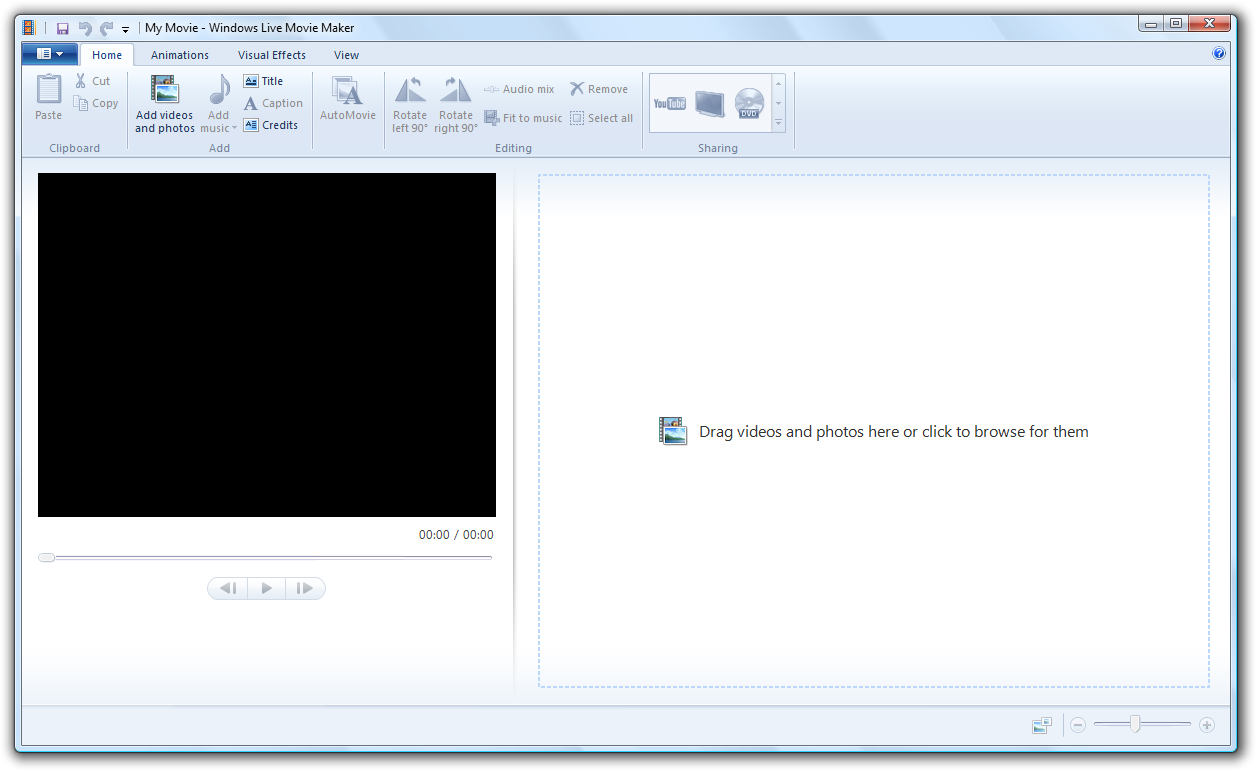Click the Remove button

pos(599,89)
